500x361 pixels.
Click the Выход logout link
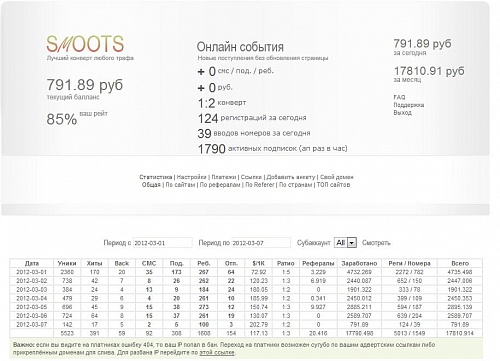(403, 113)
